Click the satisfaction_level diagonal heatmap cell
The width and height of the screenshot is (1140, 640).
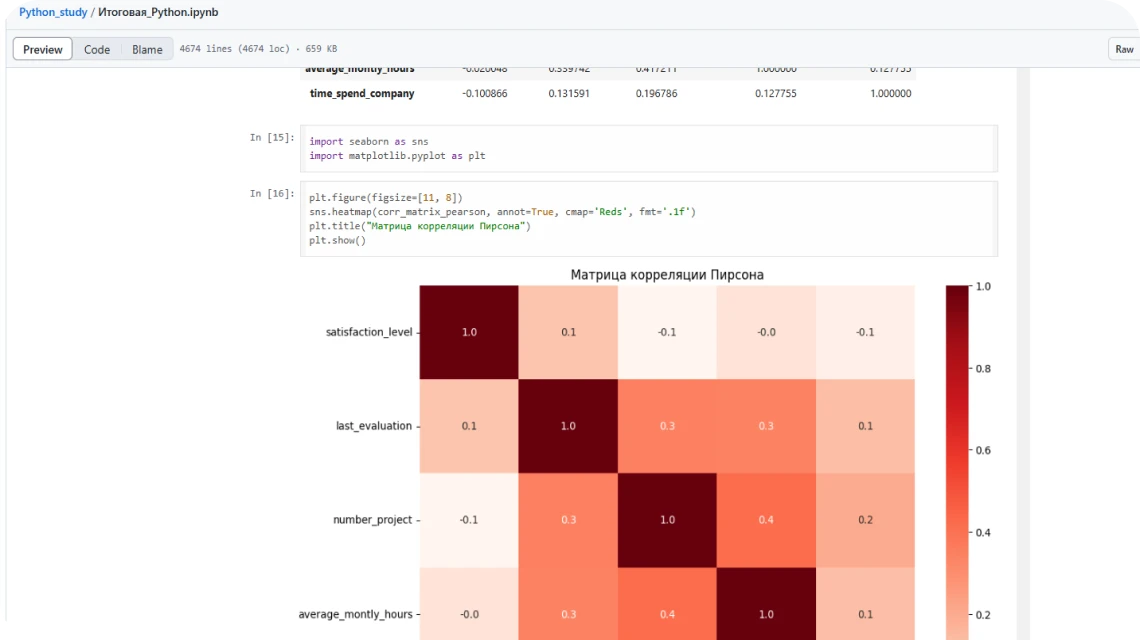pyautogui.click(x=469, y=332)
